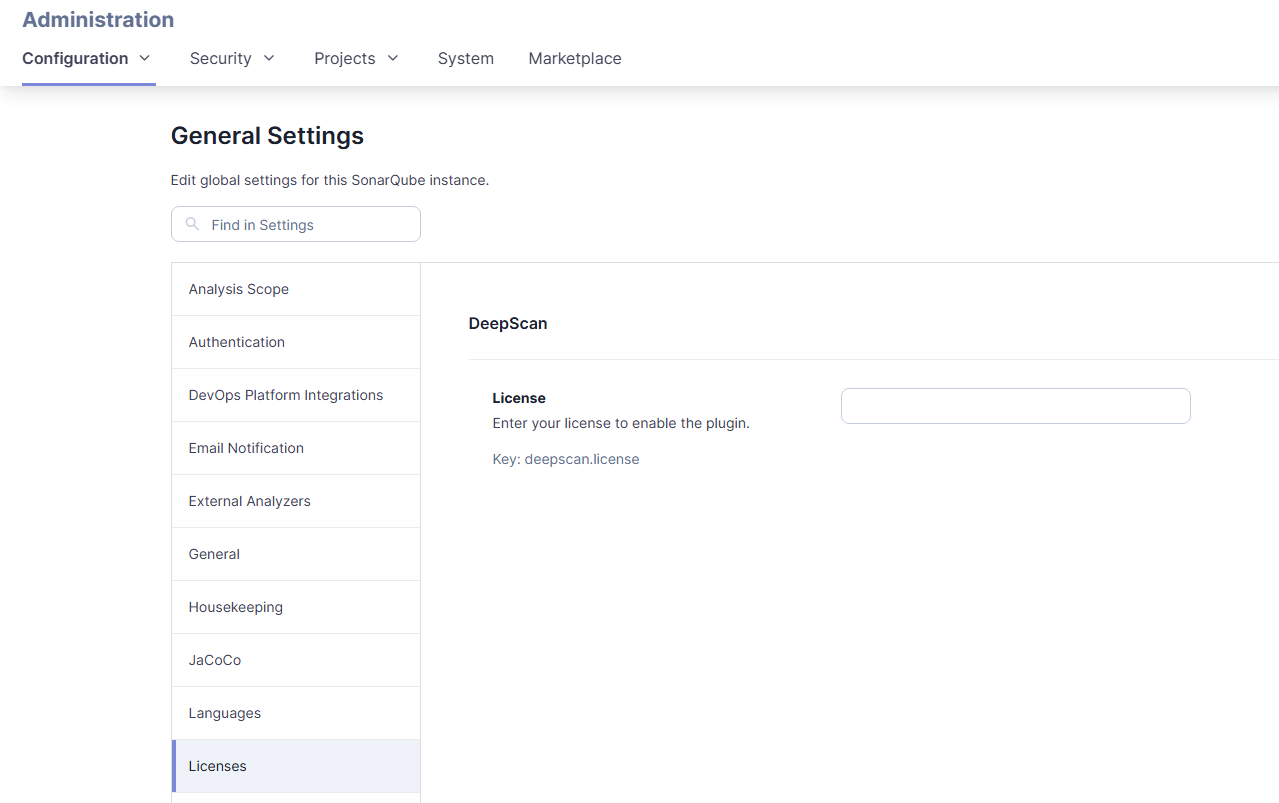Select the External Analyzers category
Screen dimensions: 1279x803
point(296,501)
